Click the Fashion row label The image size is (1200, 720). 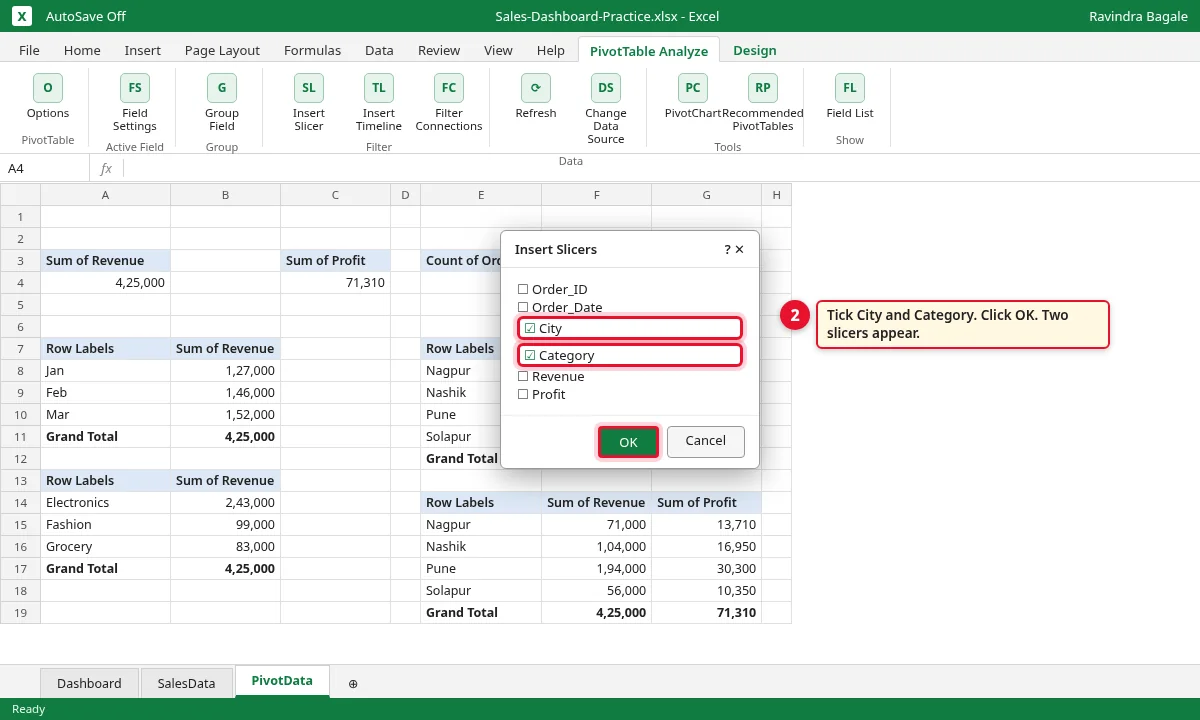coord(106,524)
